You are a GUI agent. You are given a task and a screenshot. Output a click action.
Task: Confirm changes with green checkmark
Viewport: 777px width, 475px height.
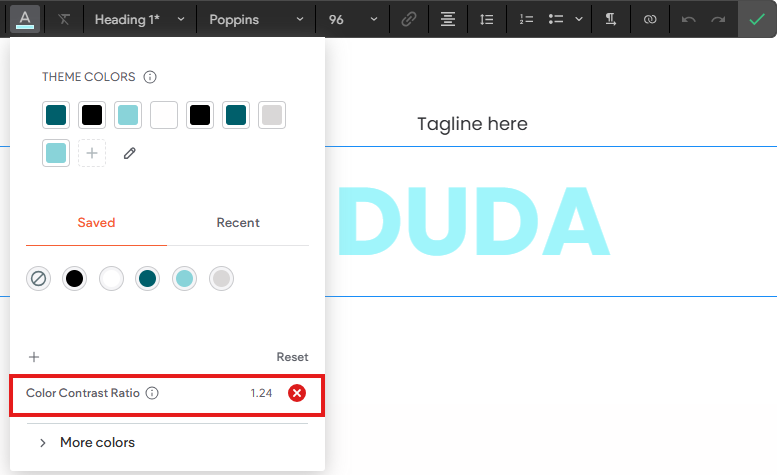(x=757, y=19)
